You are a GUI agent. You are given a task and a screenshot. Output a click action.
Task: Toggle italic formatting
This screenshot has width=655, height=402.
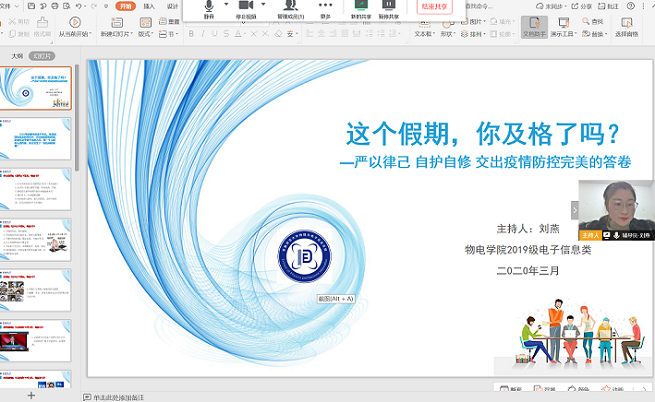[203, 34]
